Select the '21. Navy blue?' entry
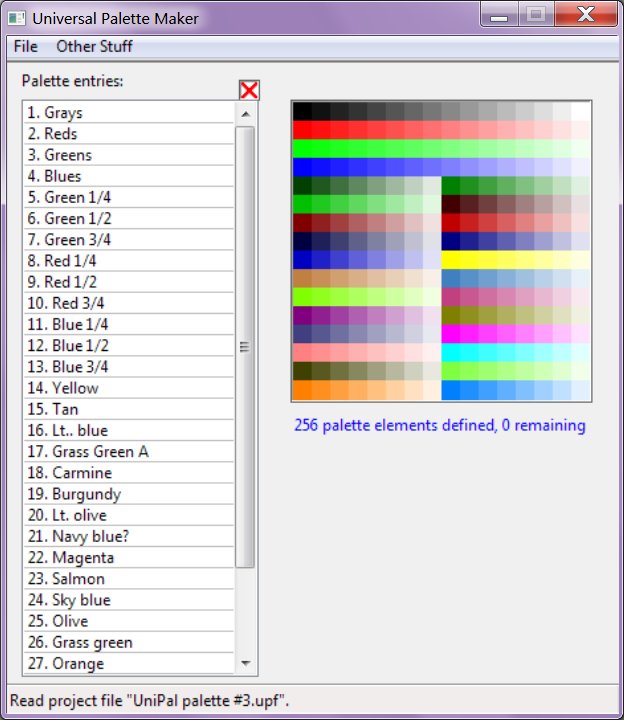624x720 pixels. (x=129, y=536)
